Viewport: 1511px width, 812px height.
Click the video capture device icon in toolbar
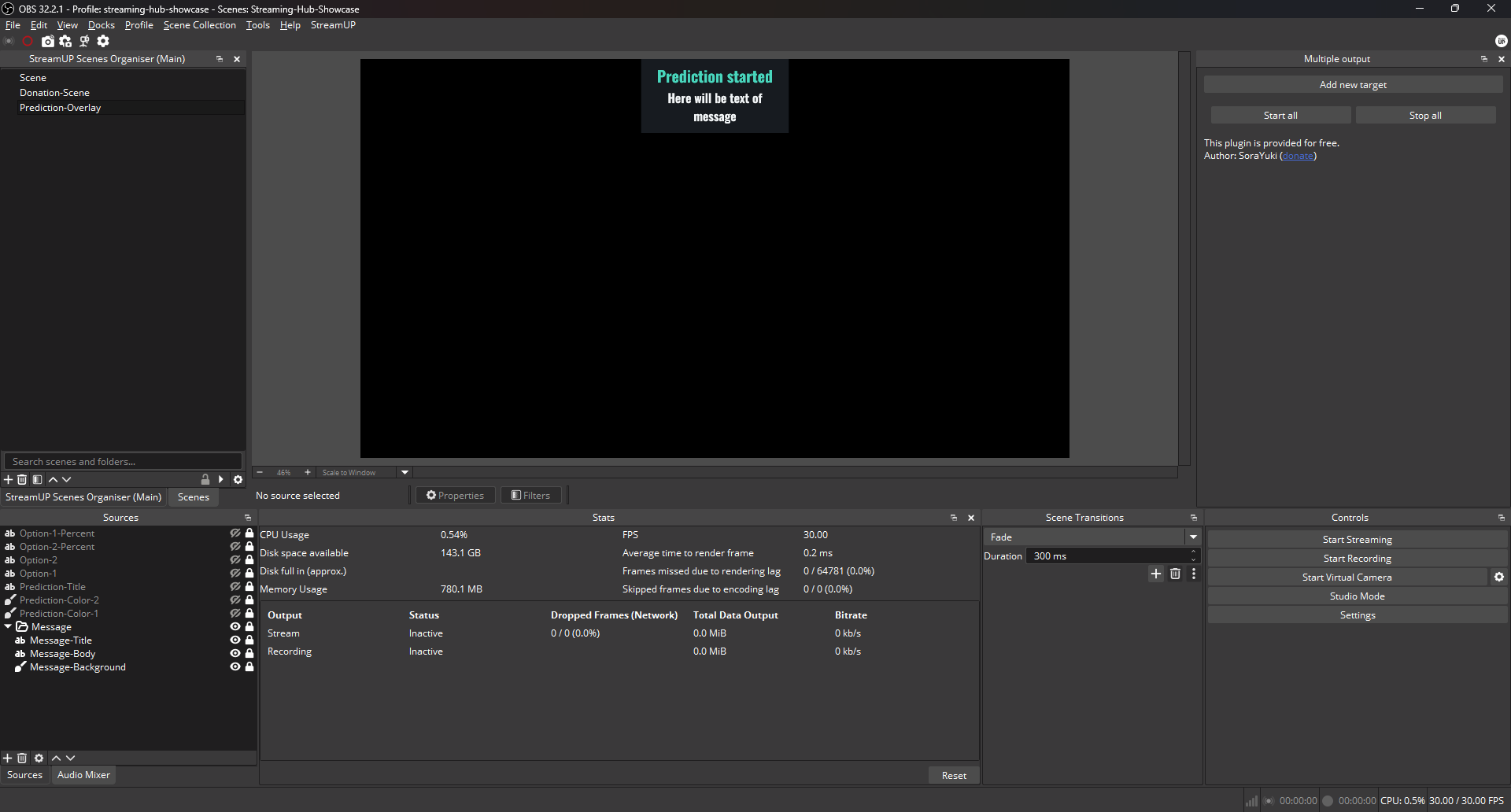pos(84,41)
